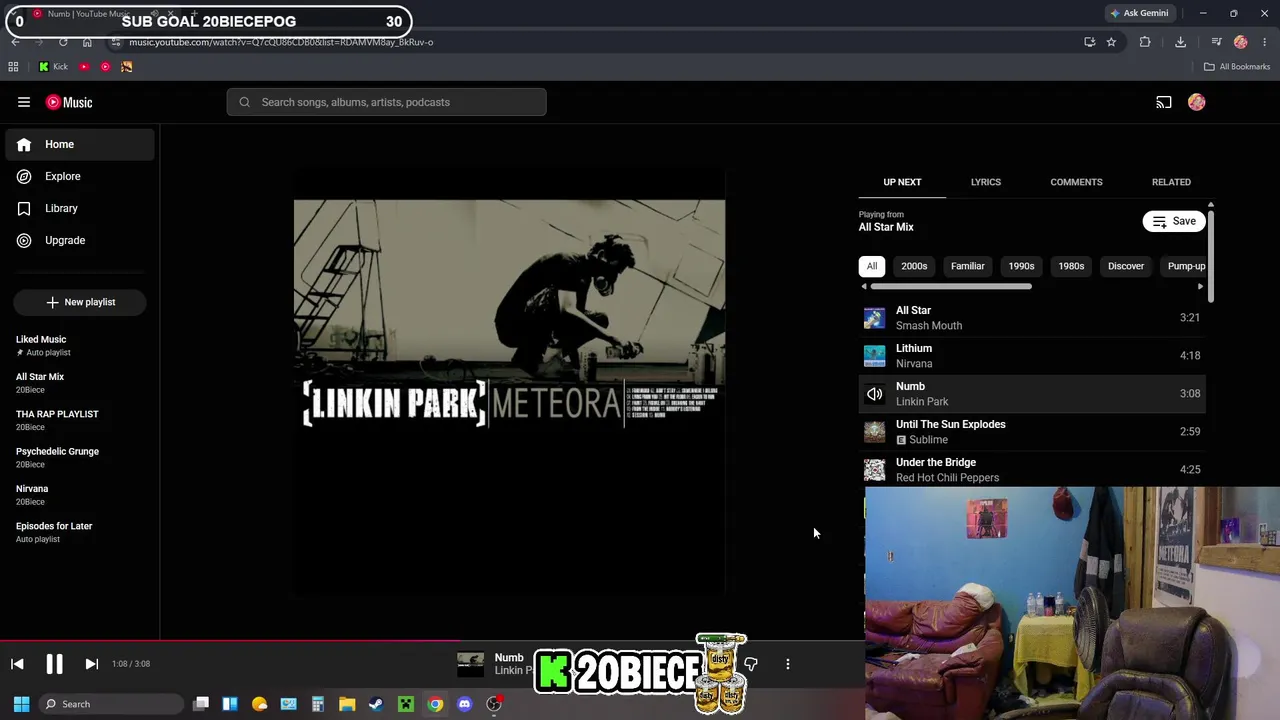Click the filter chips horizontal scrollbar

pyautogui.click(x=950, y=287)
